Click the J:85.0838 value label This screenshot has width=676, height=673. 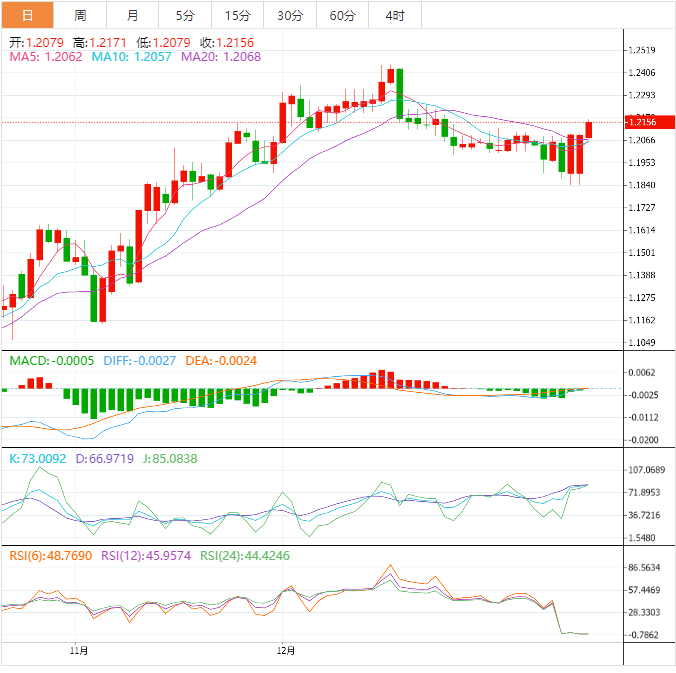click(170, 459)
